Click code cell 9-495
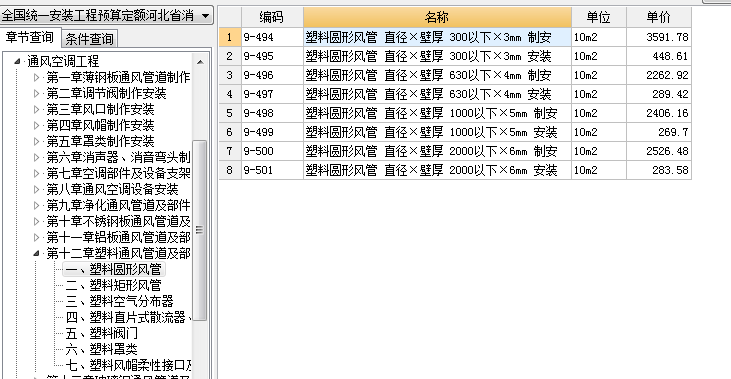 click(x=272, y=56)
